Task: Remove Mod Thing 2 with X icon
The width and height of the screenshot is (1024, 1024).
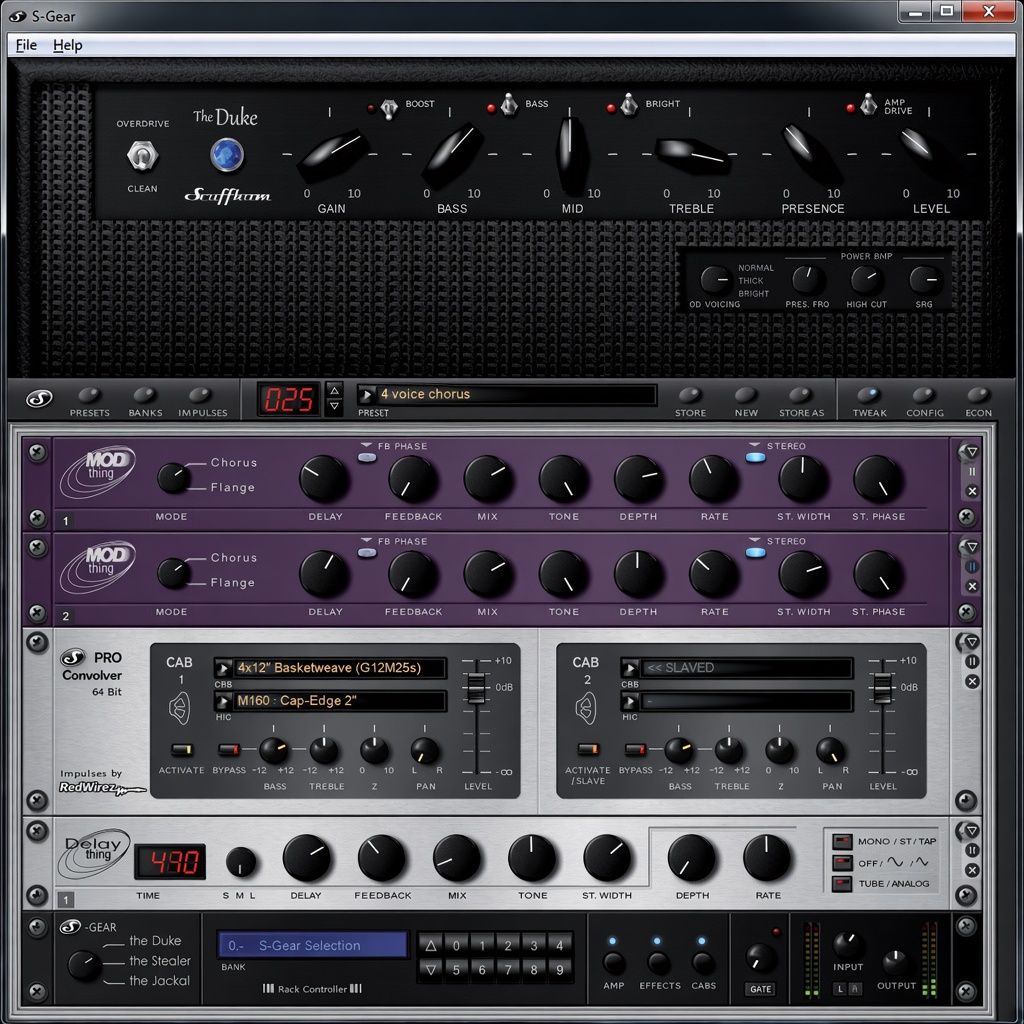Action: (x=972, y=586)
